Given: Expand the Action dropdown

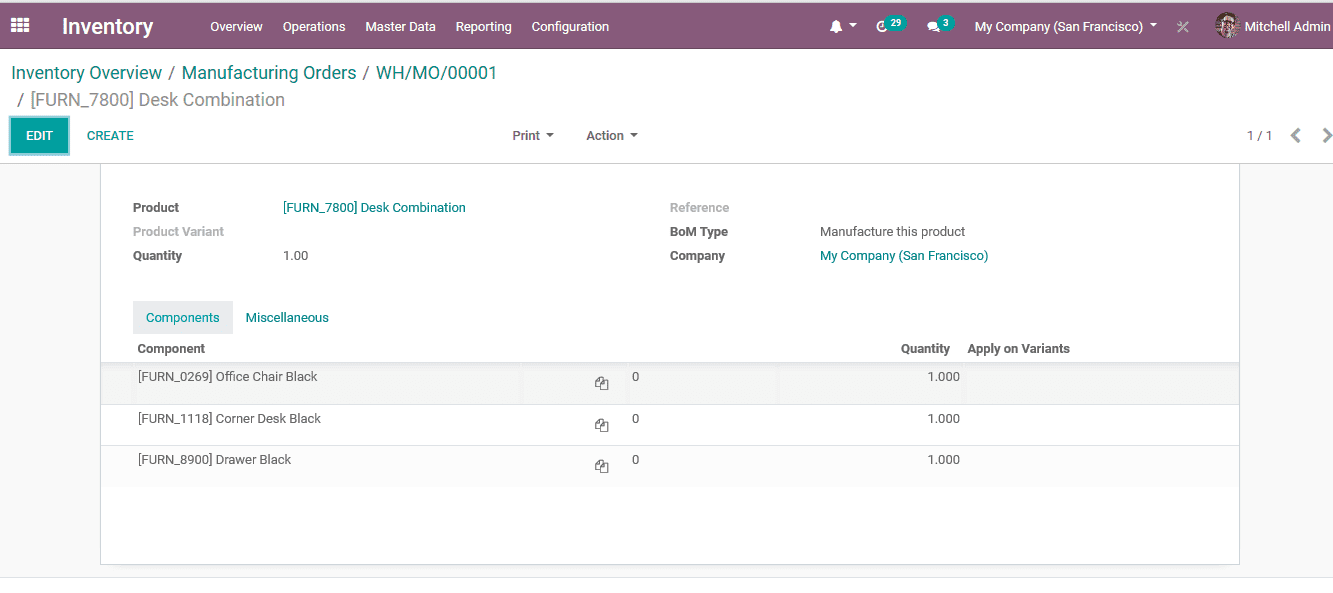Looking at the screenshot, I should tap(612, 136).
